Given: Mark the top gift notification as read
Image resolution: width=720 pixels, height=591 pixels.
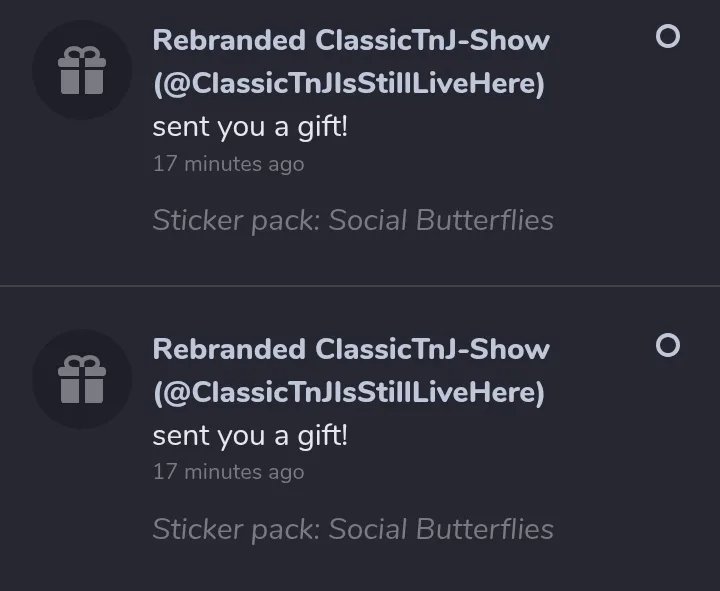Looking at the screenshot, I should pyautogui.click(x=667, y=37).
